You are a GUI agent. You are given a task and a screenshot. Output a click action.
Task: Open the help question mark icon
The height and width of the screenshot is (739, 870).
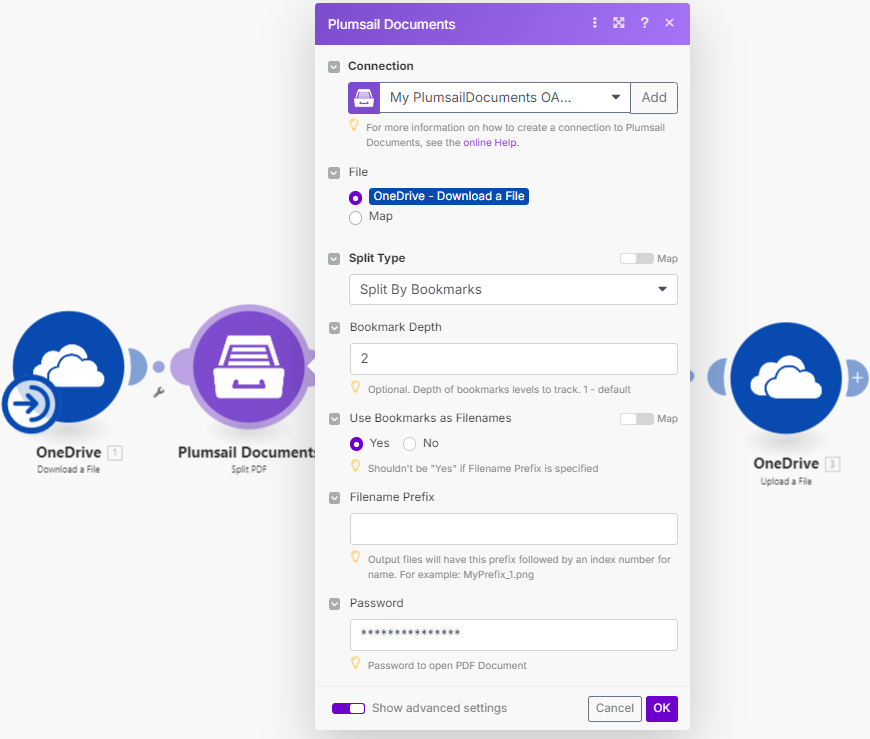coord(644,23)
